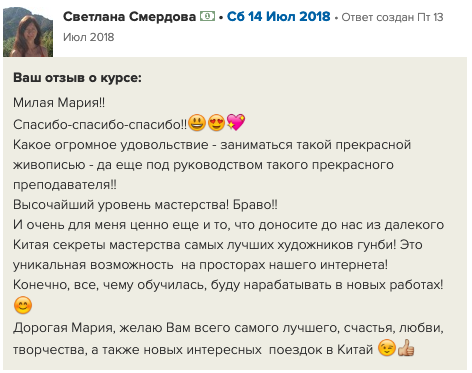Click the text Июл 2018 under the name
The width and height of the screenshot is (472, 373).
point(89,37)
